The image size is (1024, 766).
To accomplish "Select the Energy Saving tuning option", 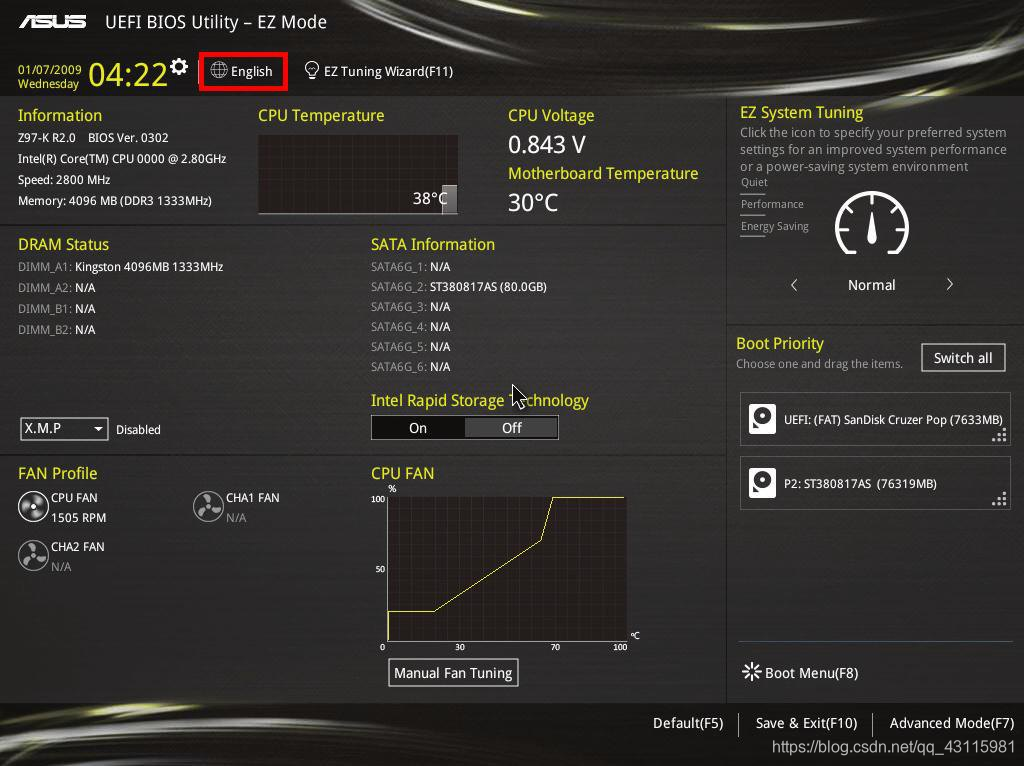I will click(x=775, y=227).
